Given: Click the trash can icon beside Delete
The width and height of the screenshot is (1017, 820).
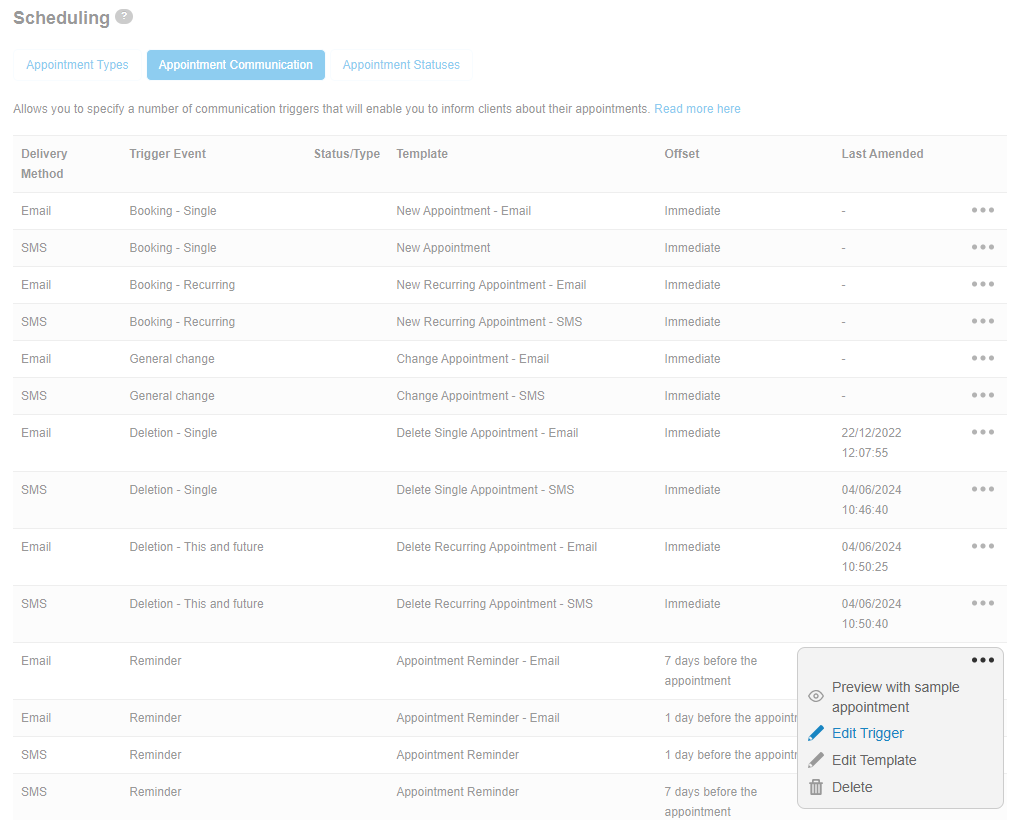Looking at the screenshot, I should [x=816, y=788].
